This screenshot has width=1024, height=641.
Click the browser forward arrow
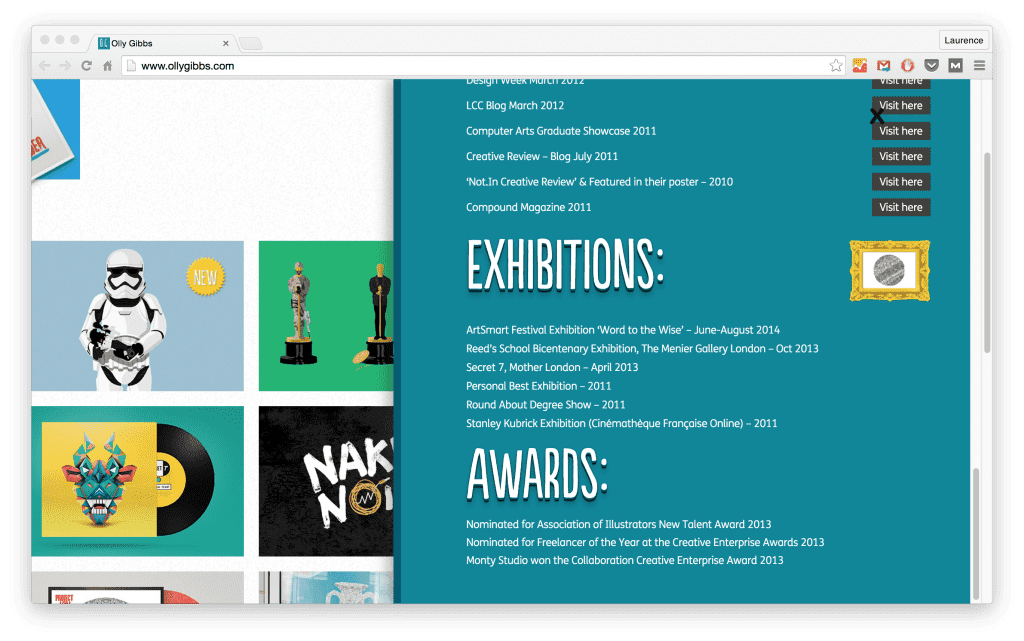tap(65, 66)
